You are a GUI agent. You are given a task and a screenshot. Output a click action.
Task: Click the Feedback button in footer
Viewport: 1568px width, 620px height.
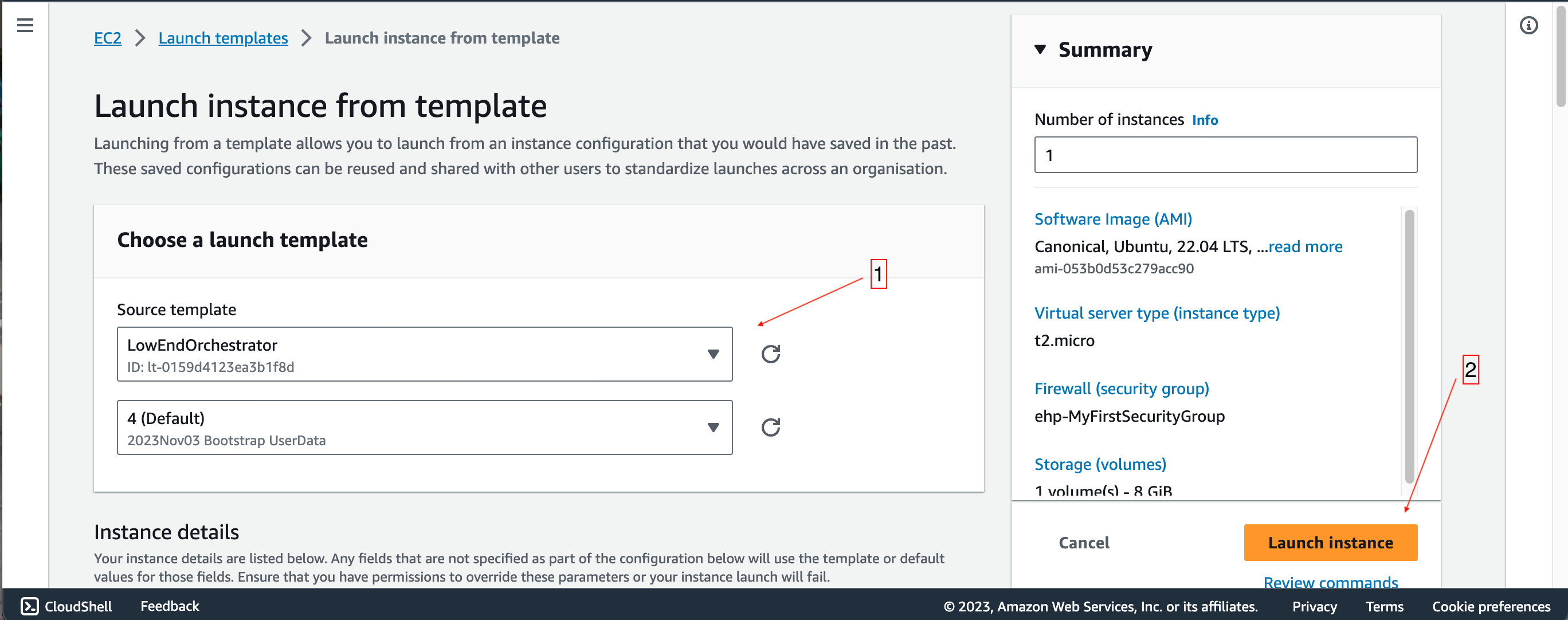coord(170,606)
